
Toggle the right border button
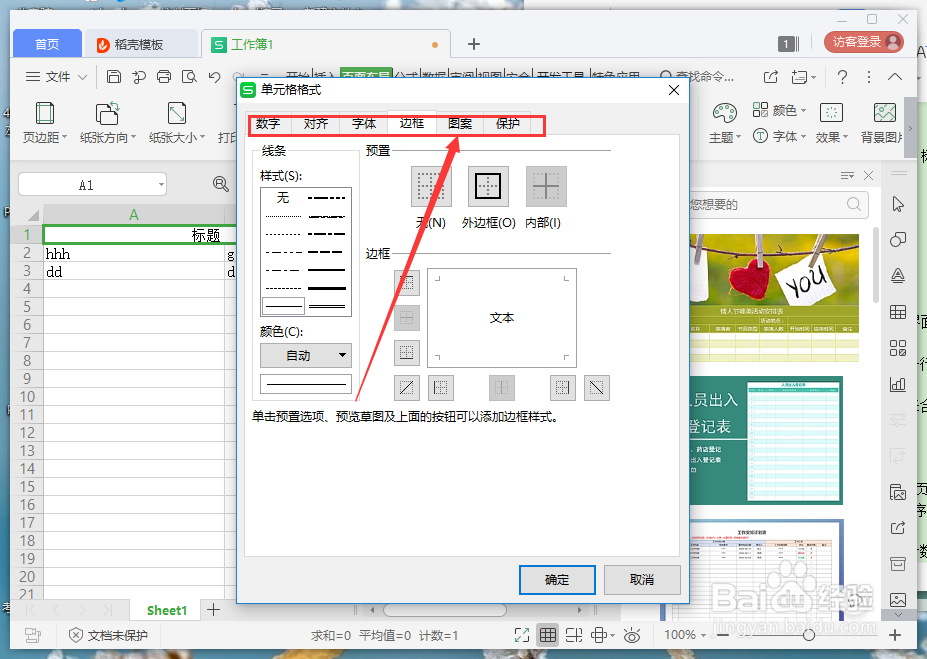coord(562,388)
